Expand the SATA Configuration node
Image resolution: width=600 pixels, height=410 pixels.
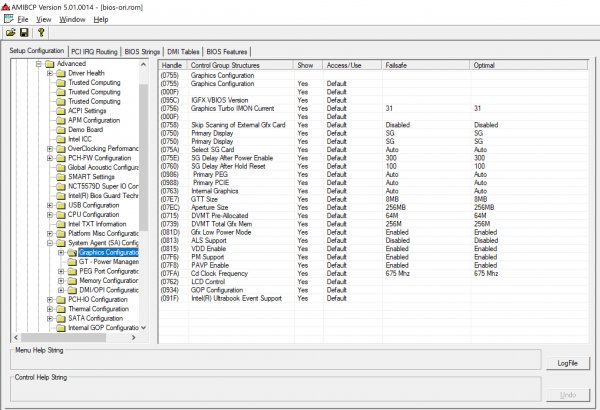pyautogui.click(x=50, y=319)
